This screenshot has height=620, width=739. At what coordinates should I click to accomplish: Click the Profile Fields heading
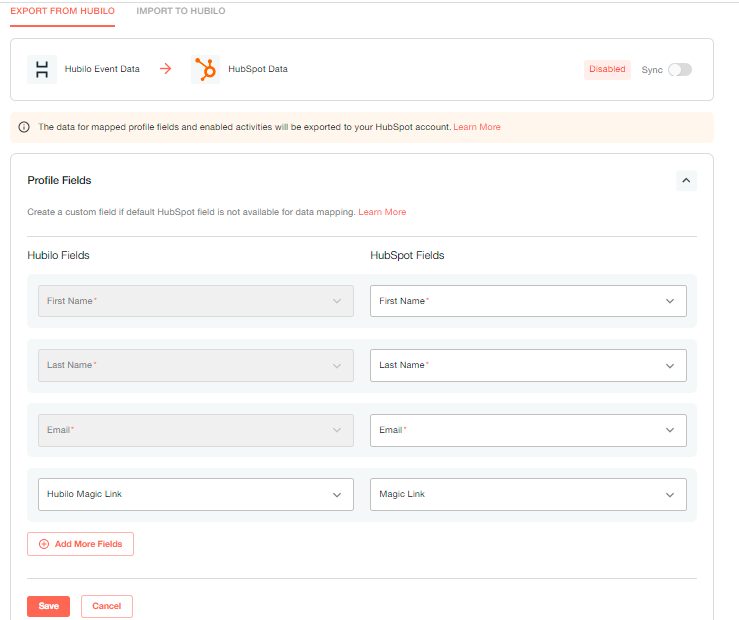(x=59, y=180)
